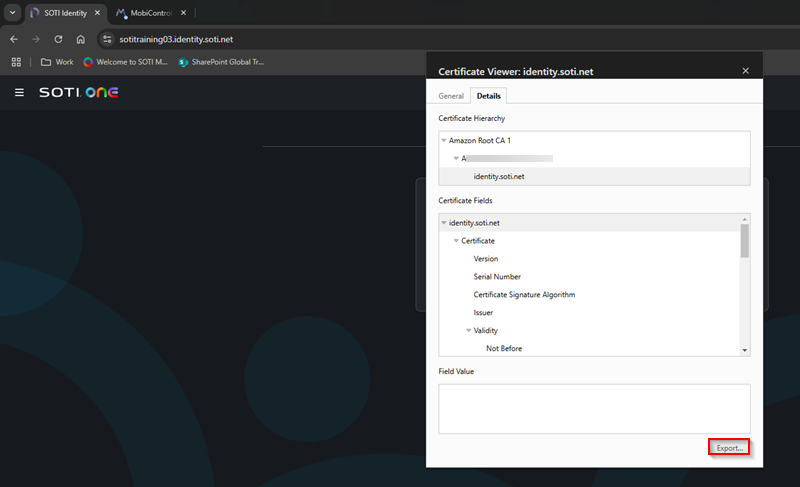800x487 pixels.
Task: Collapse the Validity node arrow
Action: pos(468,330)
